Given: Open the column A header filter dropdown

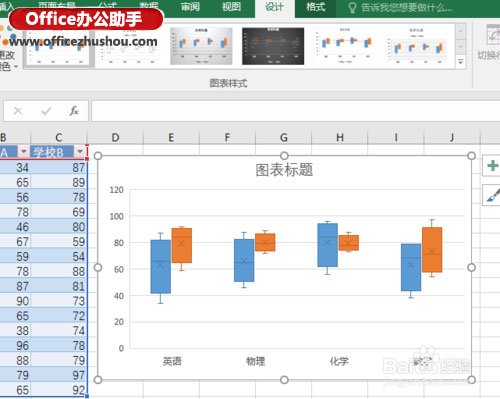Looking at the screenshot, I should [23, 152].
